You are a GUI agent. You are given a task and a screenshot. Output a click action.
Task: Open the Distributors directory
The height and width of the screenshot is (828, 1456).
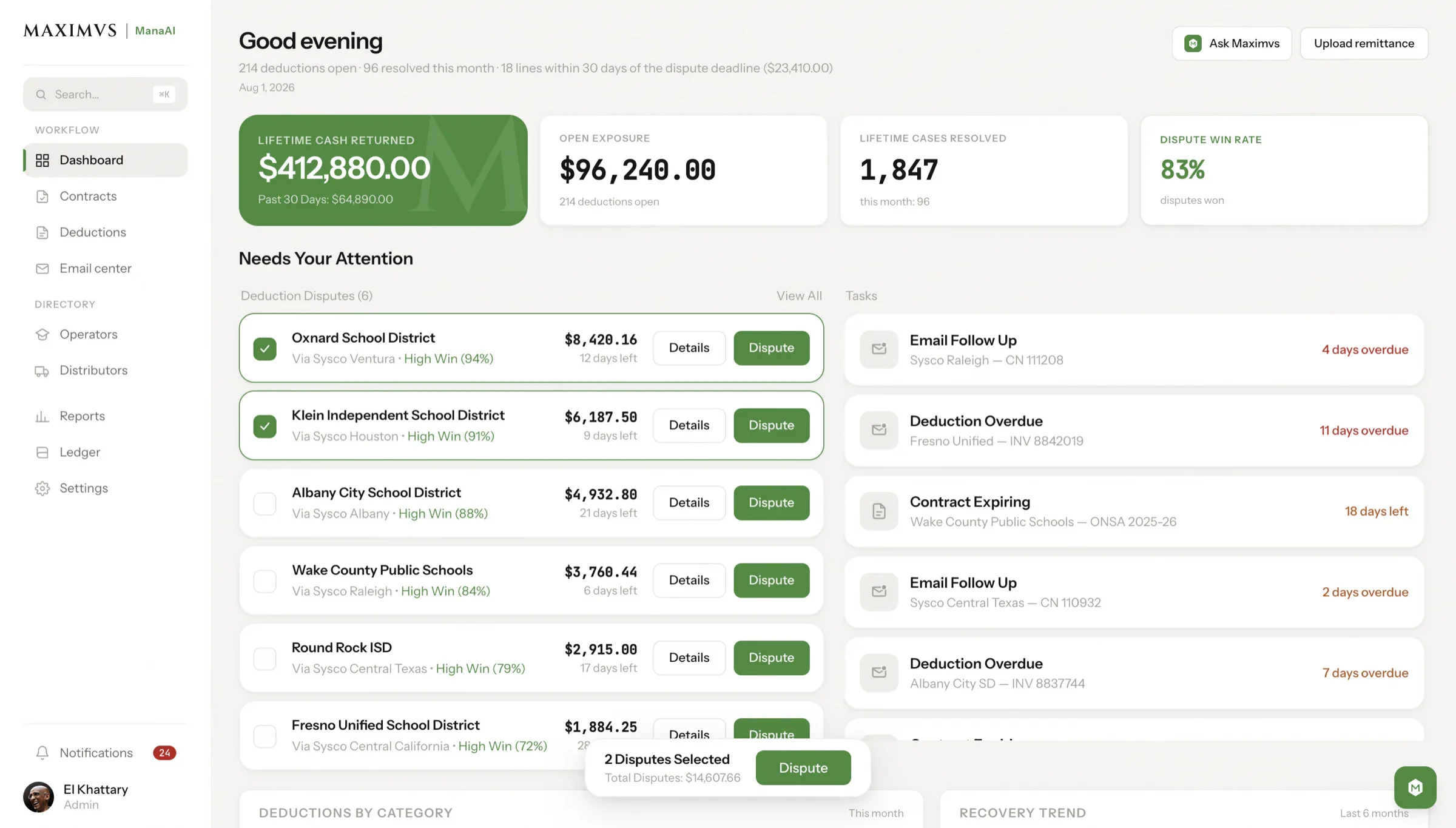tap(106, 371)
